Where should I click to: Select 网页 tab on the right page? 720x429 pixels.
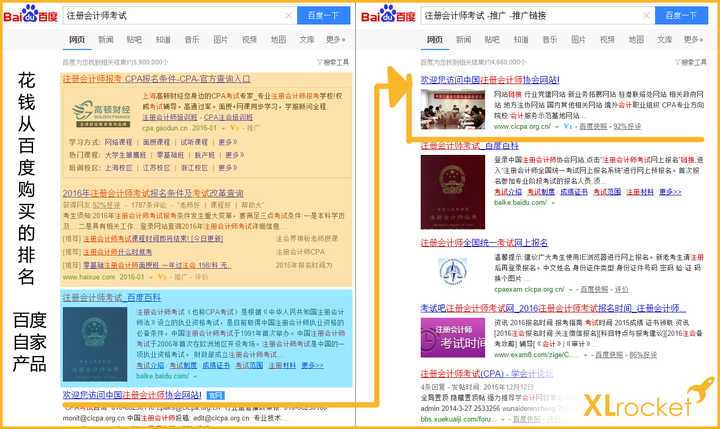point(434,40)
